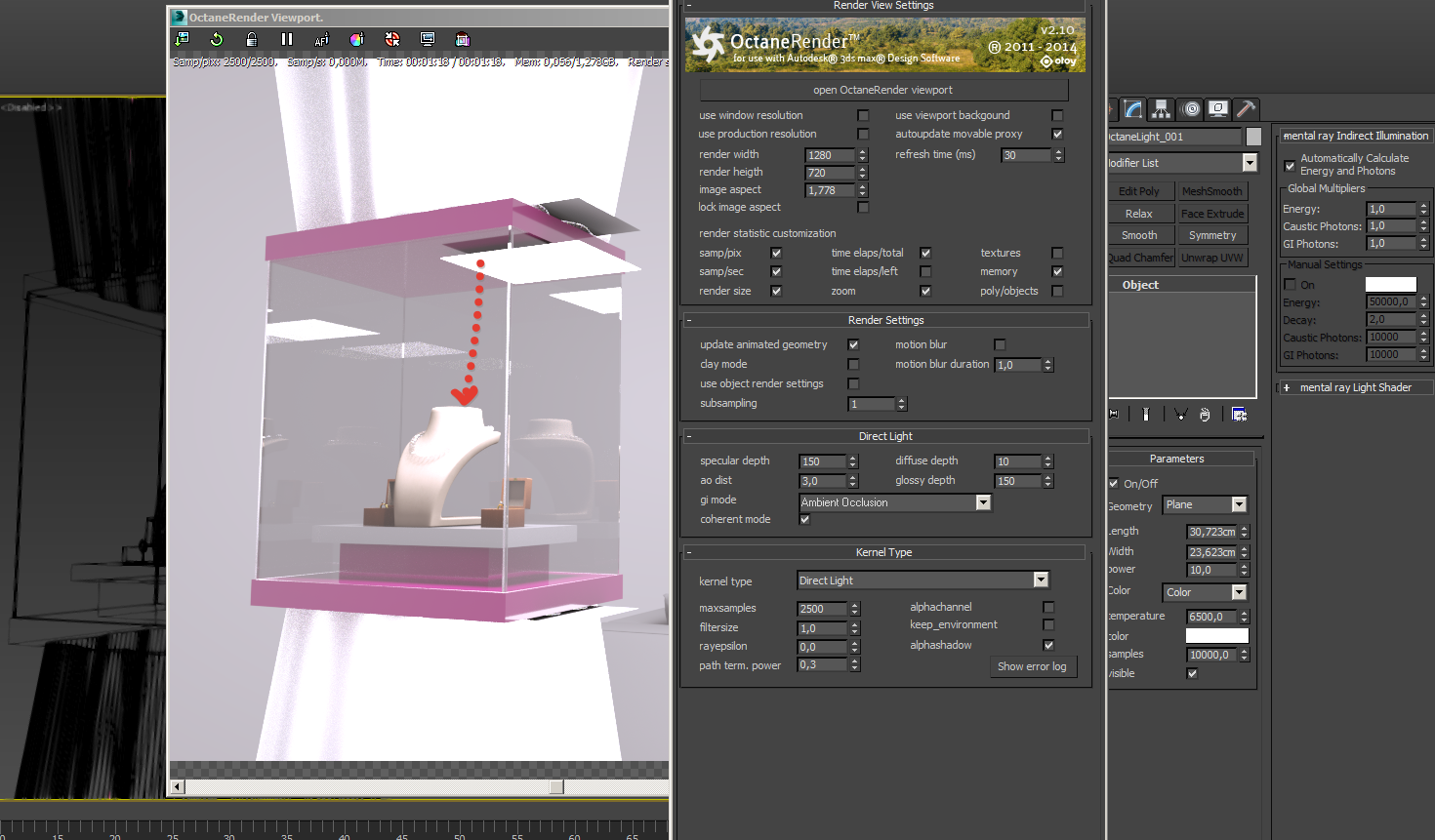Apply the Symmetry modifier button
Screen dimensions: 1435x840
[1212, 235]
